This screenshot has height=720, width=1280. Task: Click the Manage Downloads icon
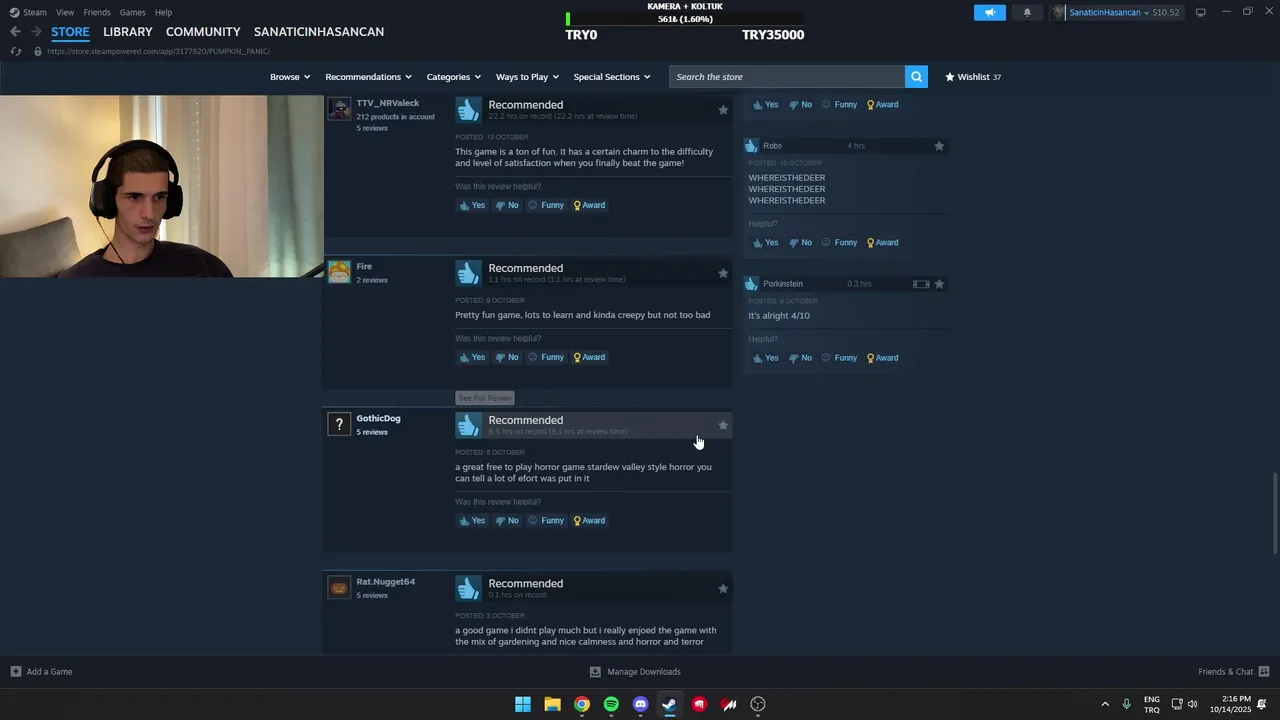click(595, 671)
